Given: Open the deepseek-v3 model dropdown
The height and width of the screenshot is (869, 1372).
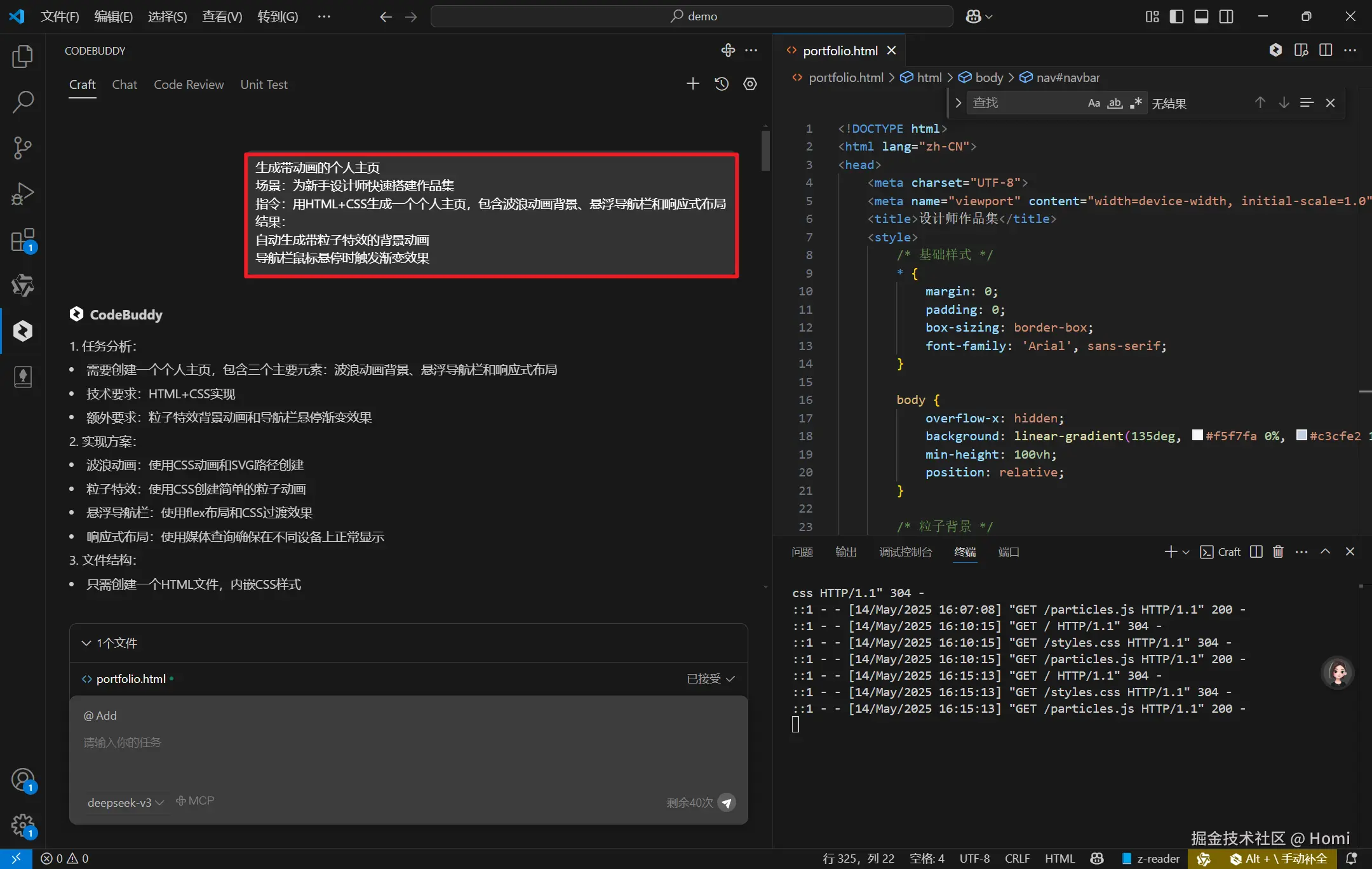Looking at the screenshot, I should pos(125,802).
